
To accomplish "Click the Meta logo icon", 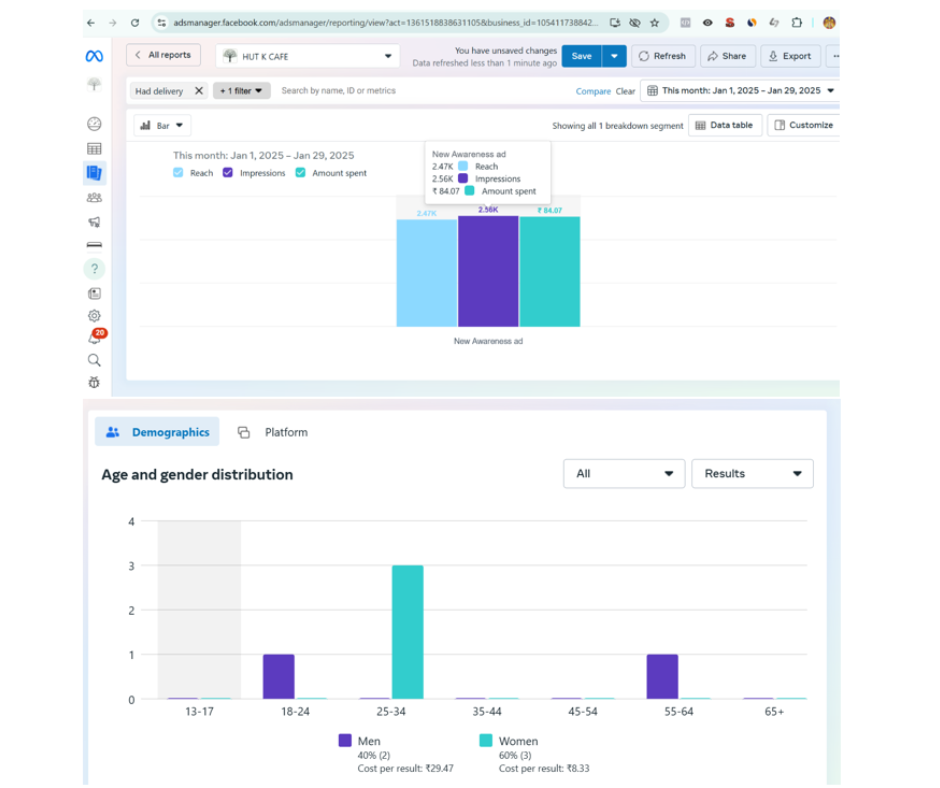I will pos(94,57).
